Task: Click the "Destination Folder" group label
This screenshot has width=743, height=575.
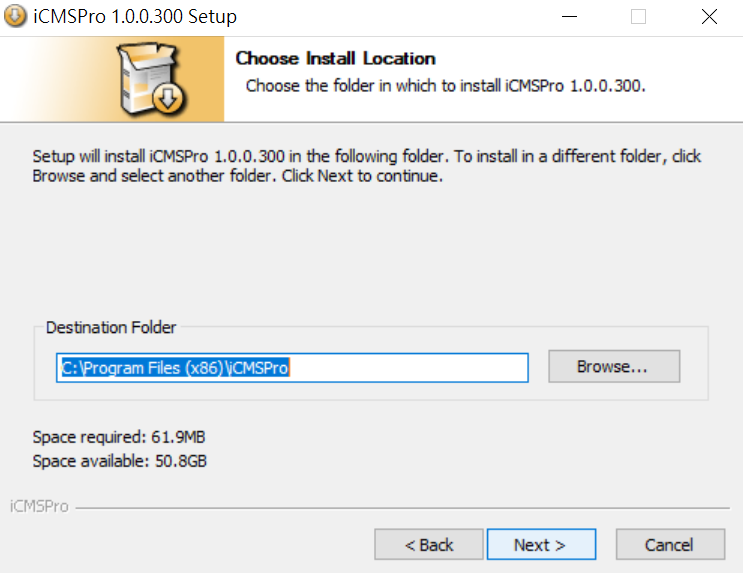Action: pyautogui.click(x=111, y=328)
